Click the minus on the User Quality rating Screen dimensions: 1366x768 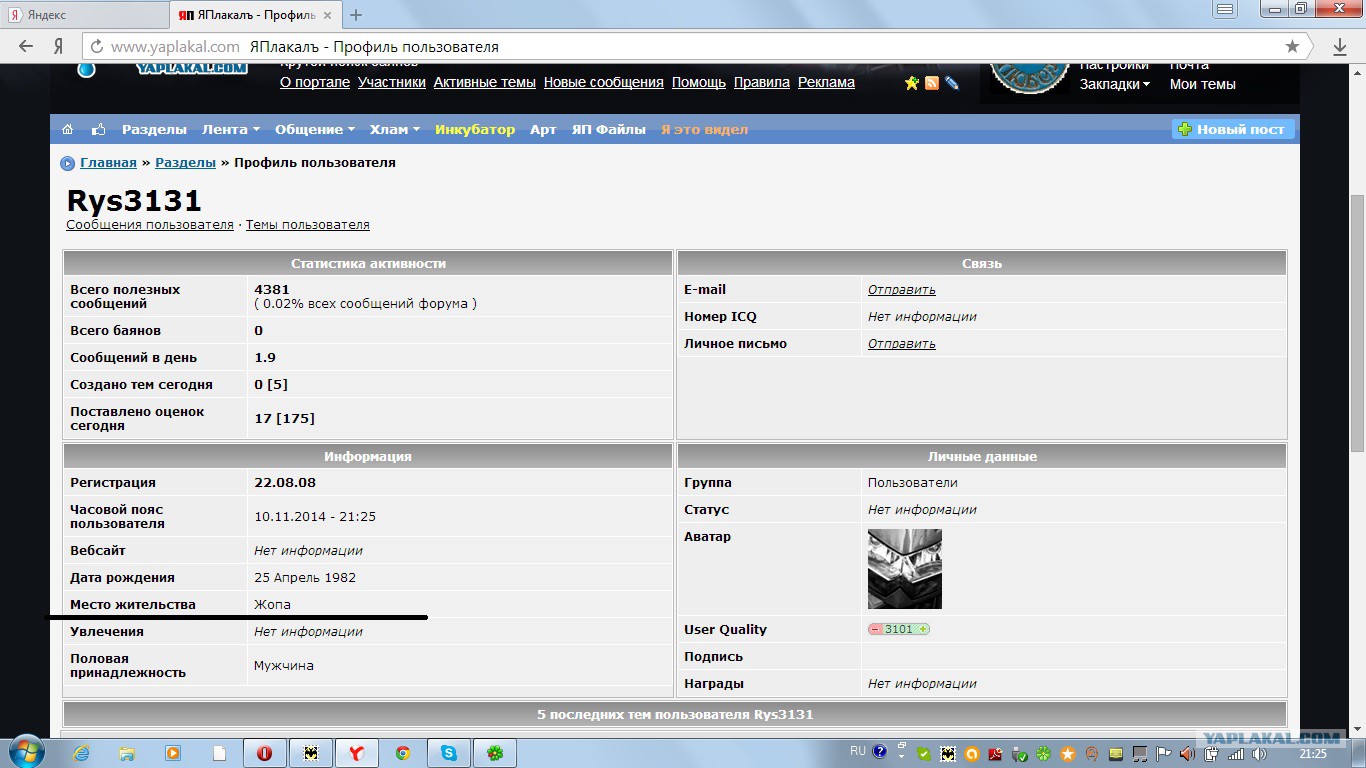(x=875, y=629)
